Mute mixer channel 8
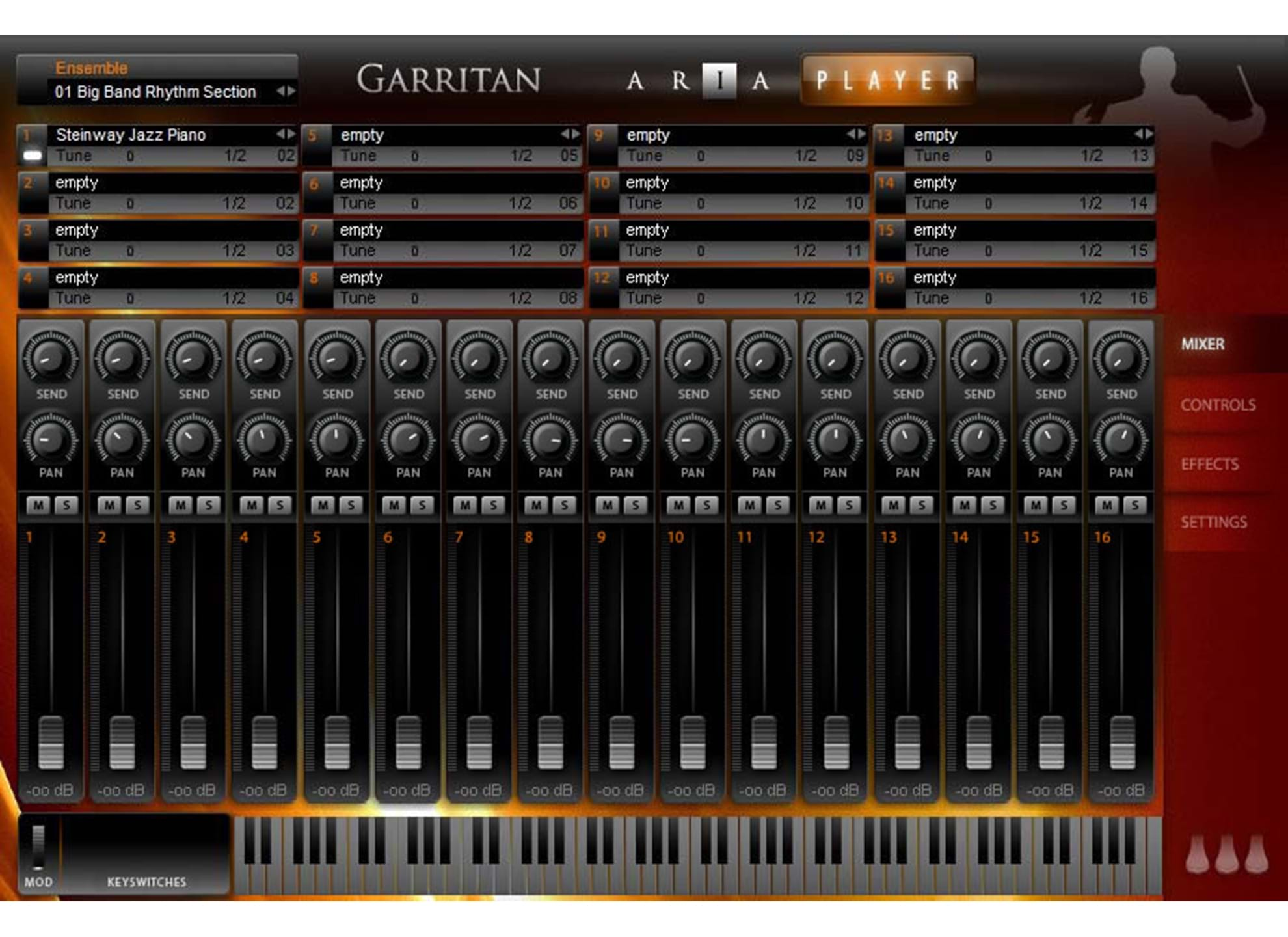 pyautogui.click(x=537, y=505)
